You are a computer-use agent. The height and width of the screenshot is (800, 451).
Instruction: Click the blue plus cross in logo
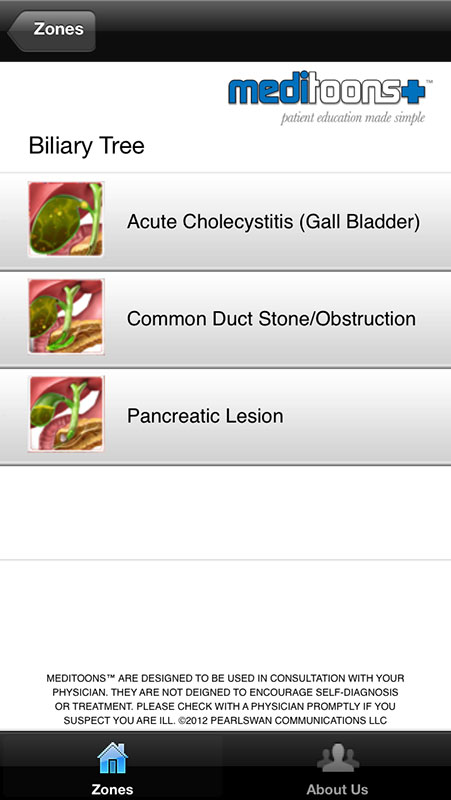[x=410, y=92]
